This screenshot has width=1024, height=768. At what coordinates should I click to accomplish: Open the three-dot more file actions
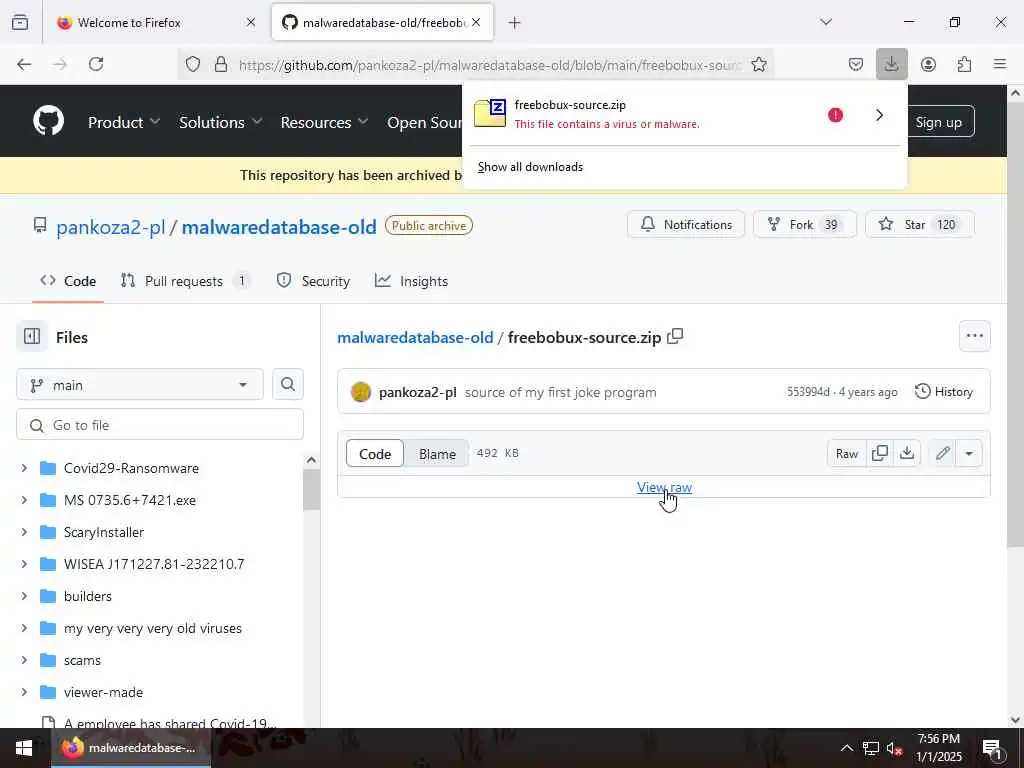974,336
